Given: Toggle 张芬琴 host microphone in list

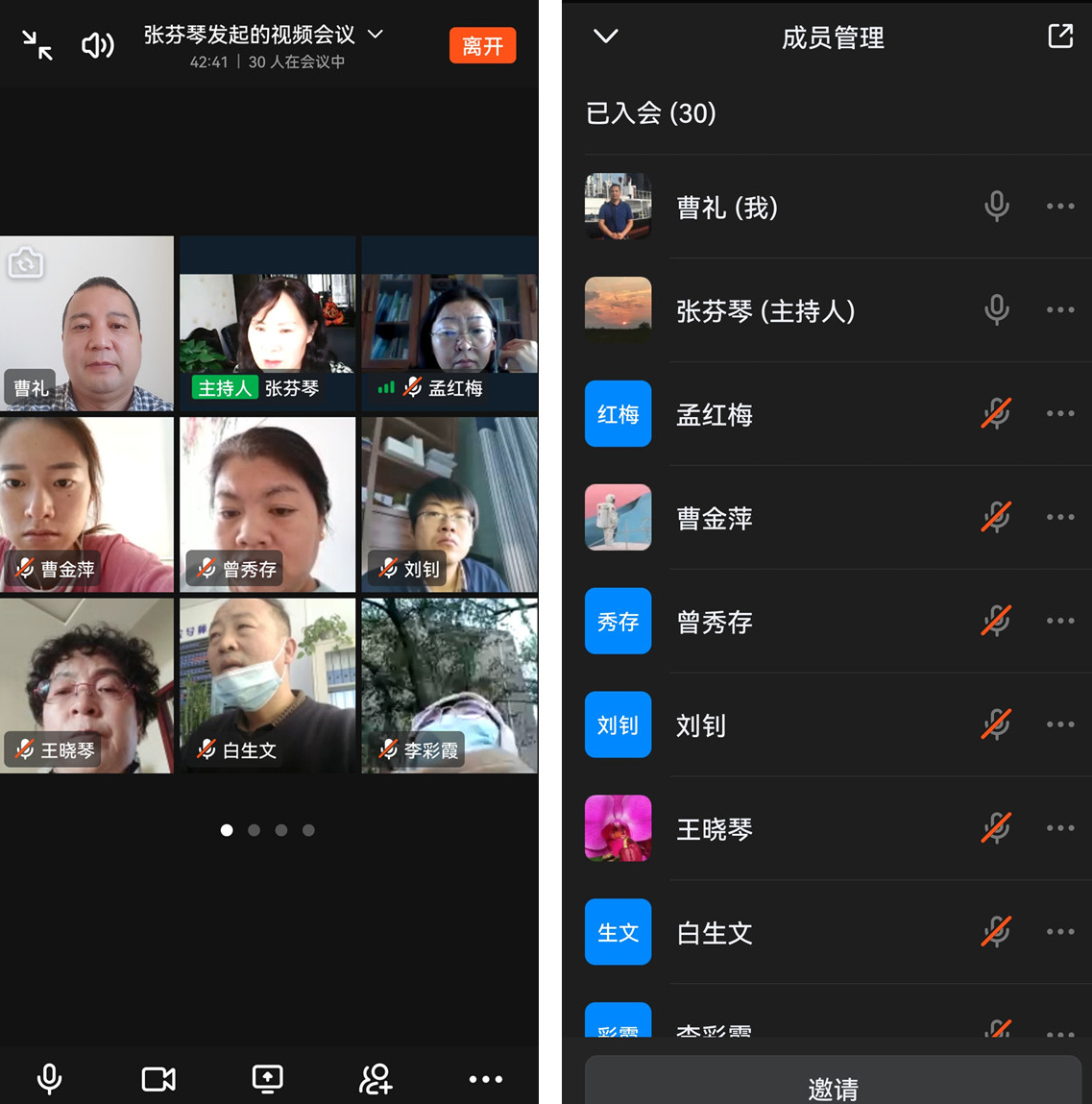Looking at the screenshot, I should [996, 310].
